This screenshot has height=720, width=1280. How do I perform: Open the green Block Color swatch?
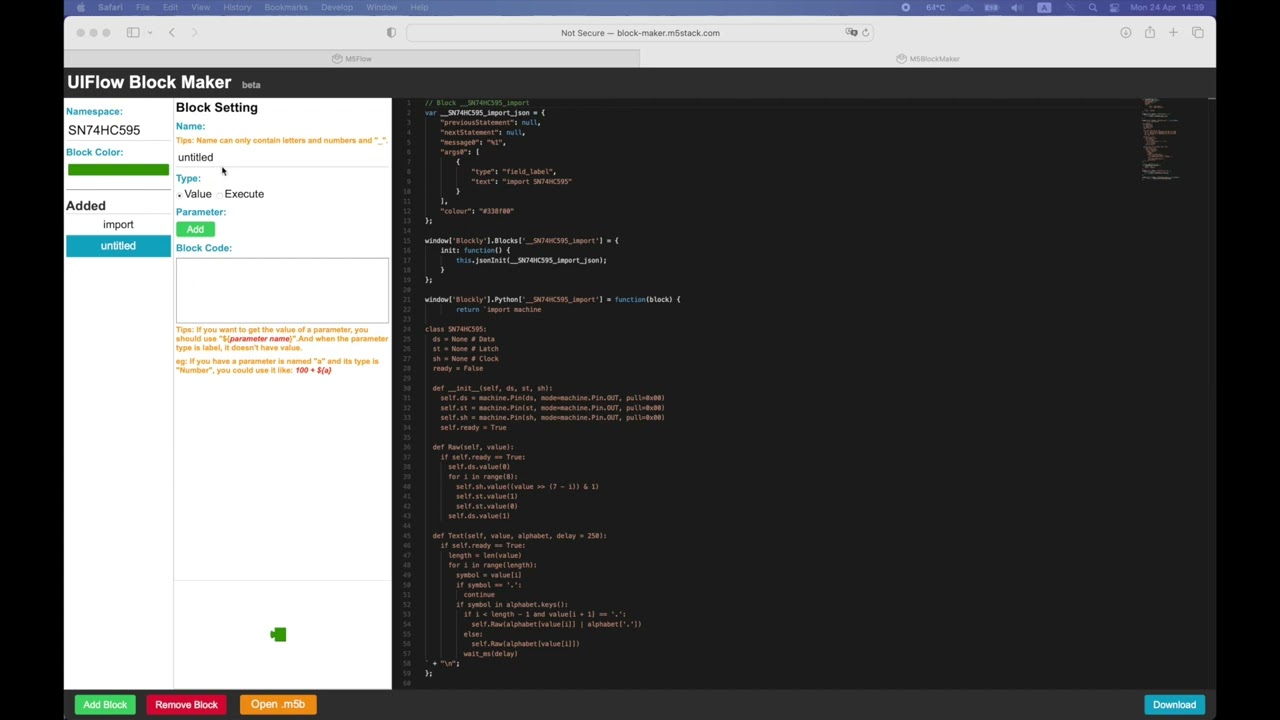[118, 169]
